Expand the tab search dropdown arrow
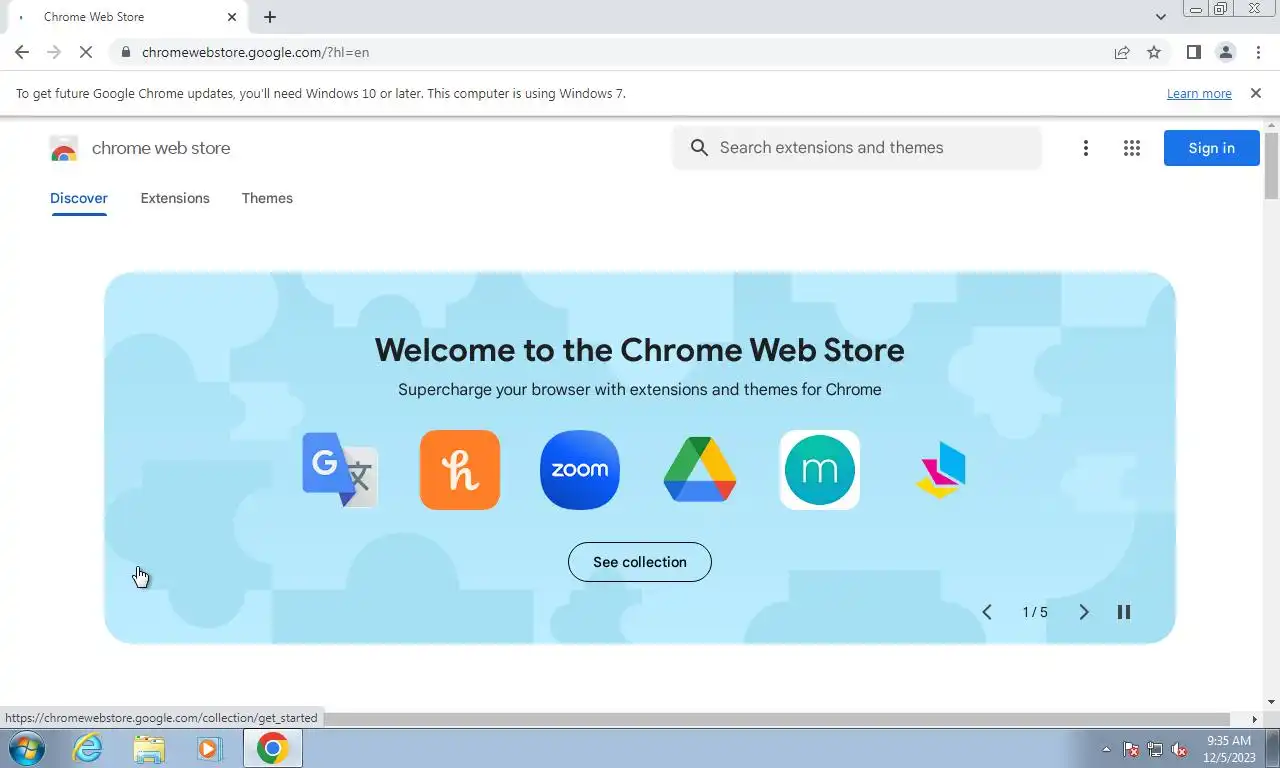The width and height of the screenshot is (1280, 768). click(1160, 17)
